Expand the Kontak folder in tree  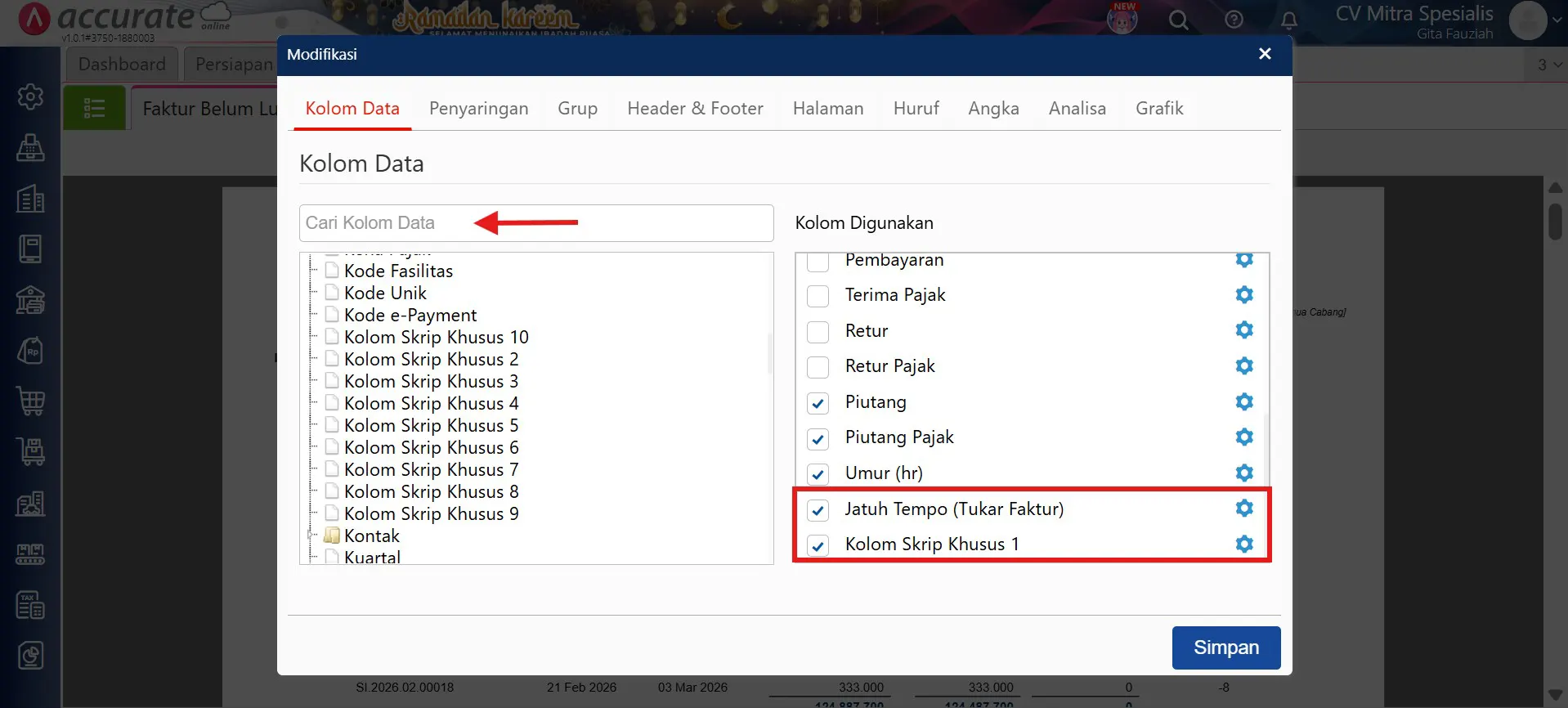pyautogui.click(x=311, y=535)
